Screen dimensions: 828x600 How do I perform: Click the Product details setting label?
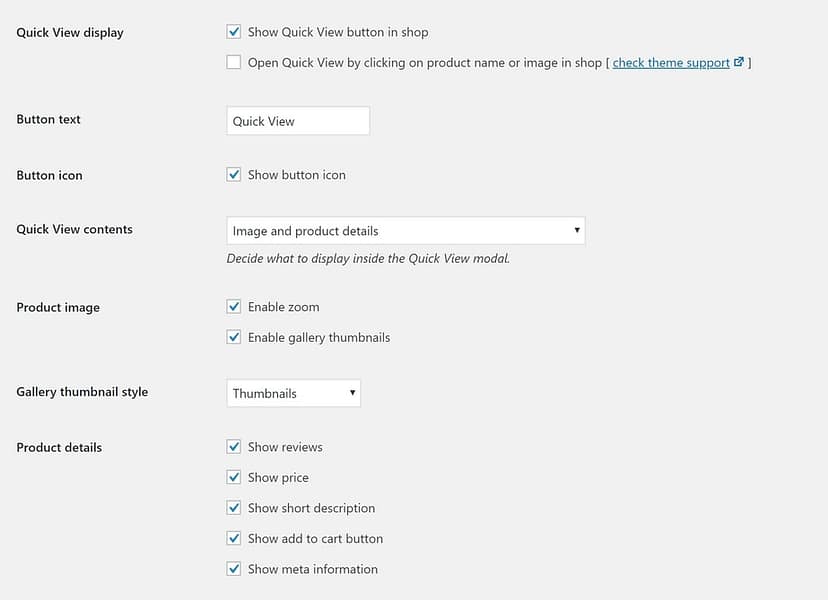(x=58, y=447)
